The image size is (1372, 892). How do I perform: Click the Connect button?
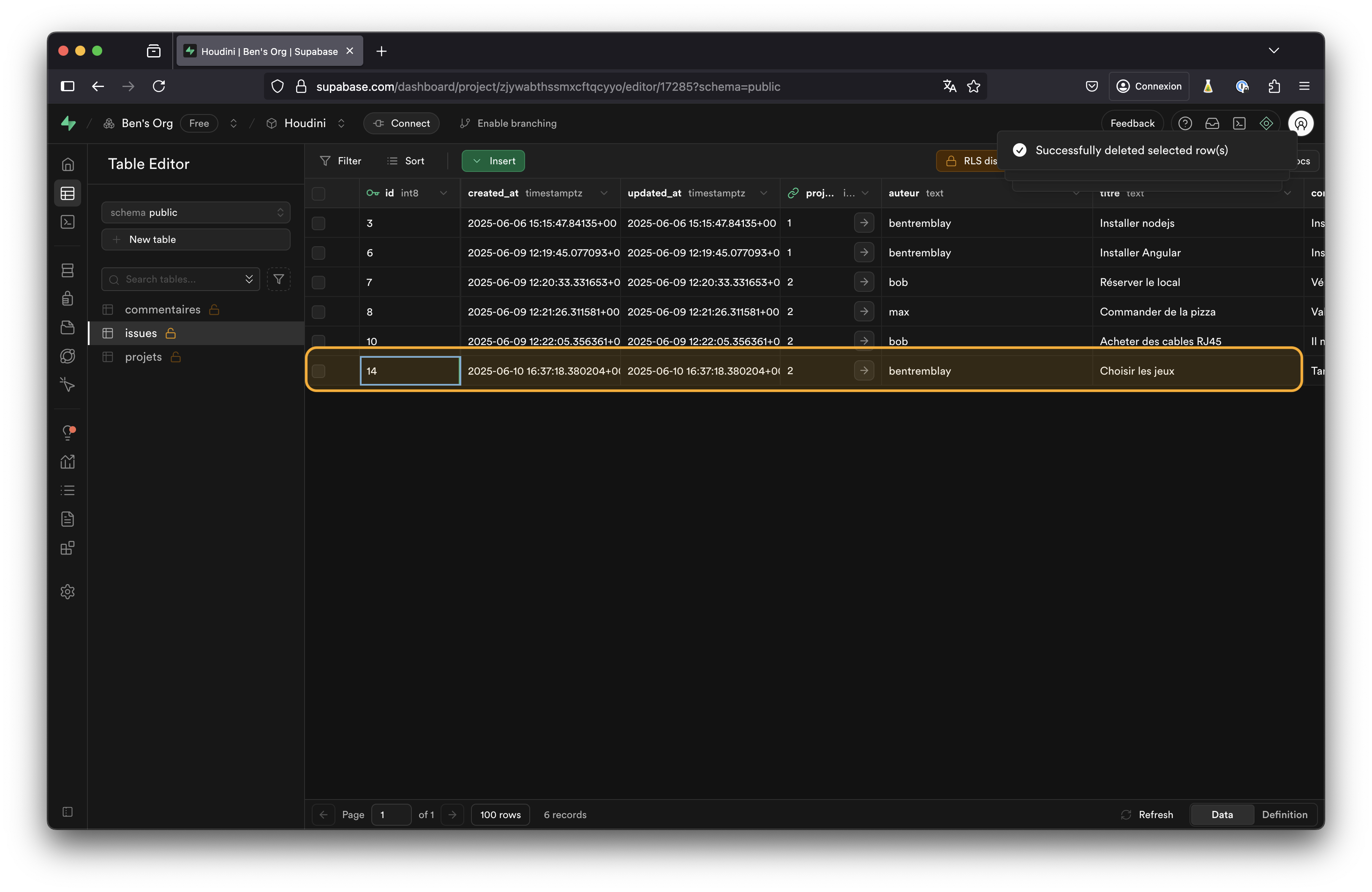point(401,123)
